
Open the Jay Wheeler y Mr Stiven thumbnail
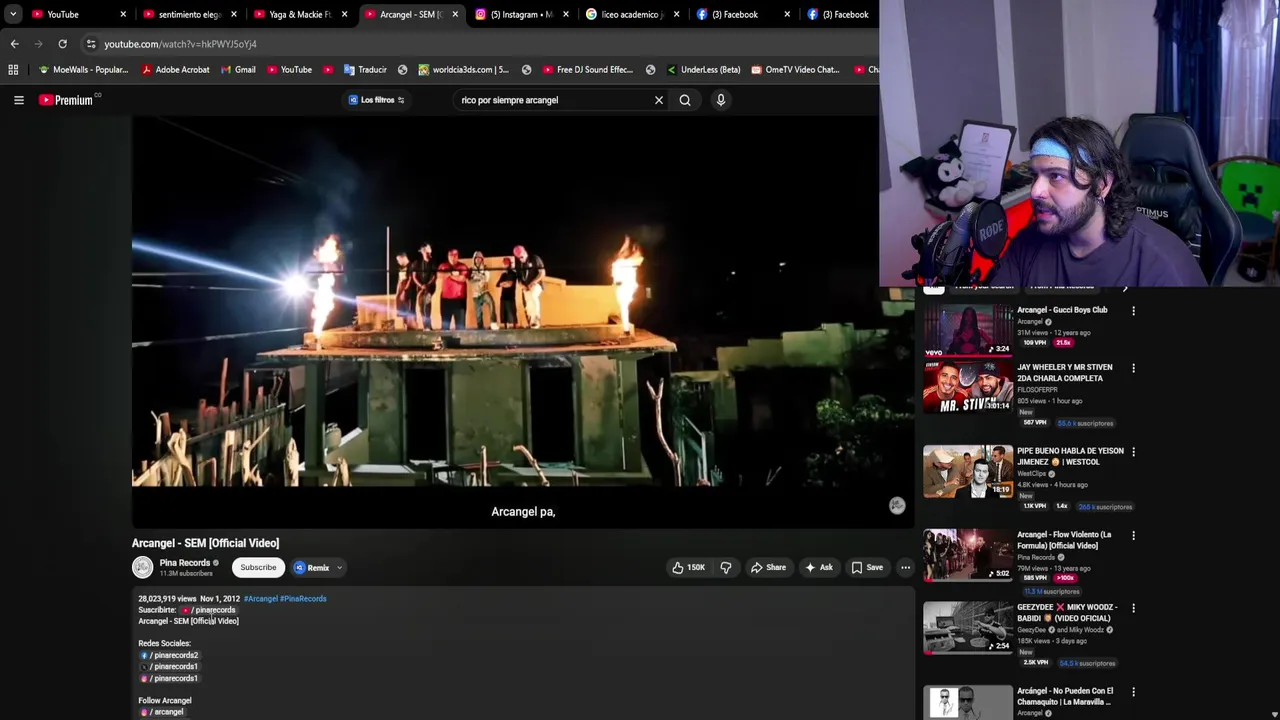coord(968,387)
